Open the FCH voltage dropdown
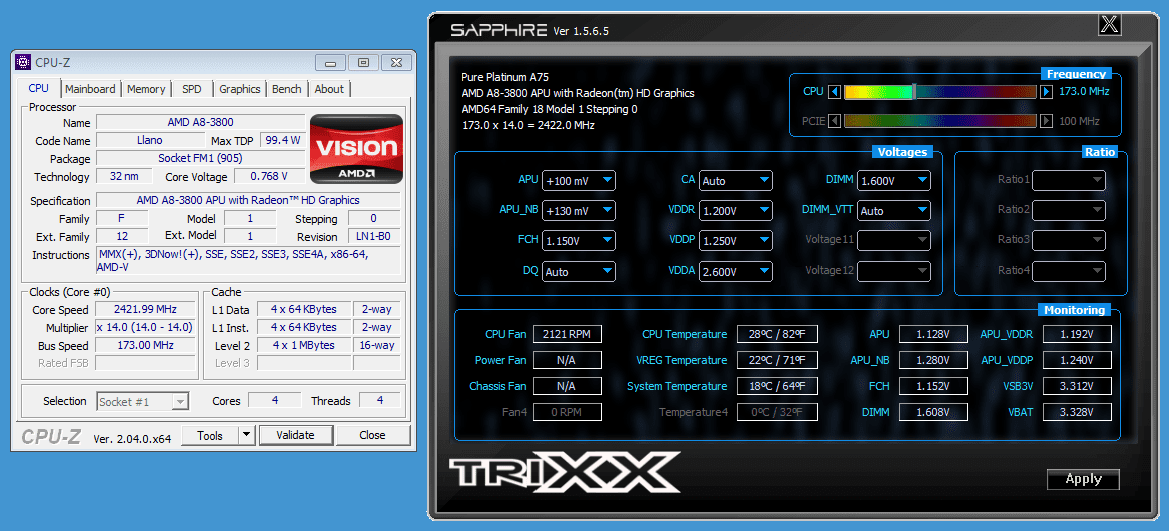 (x=579, y=241)
